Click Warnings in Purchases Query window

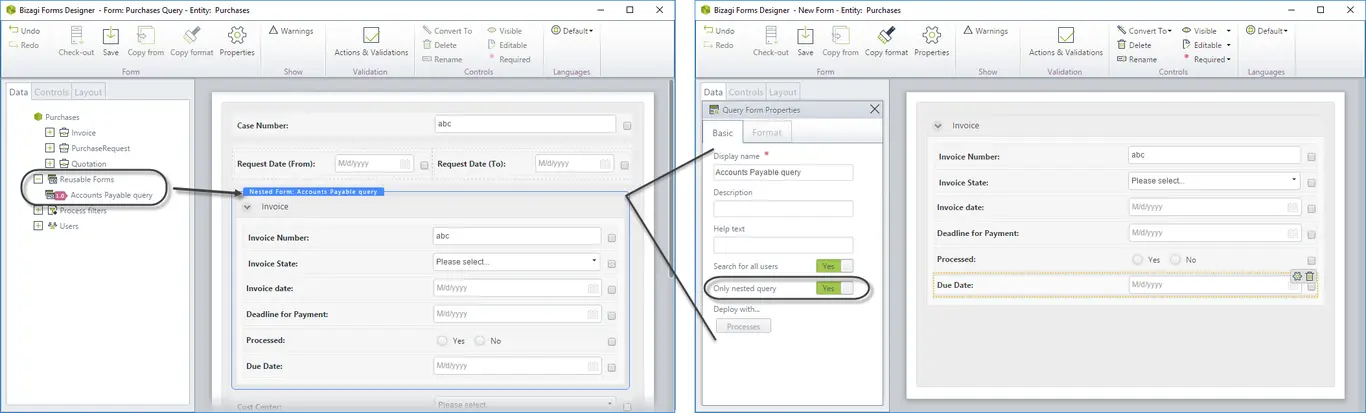(x=291, y=31)
